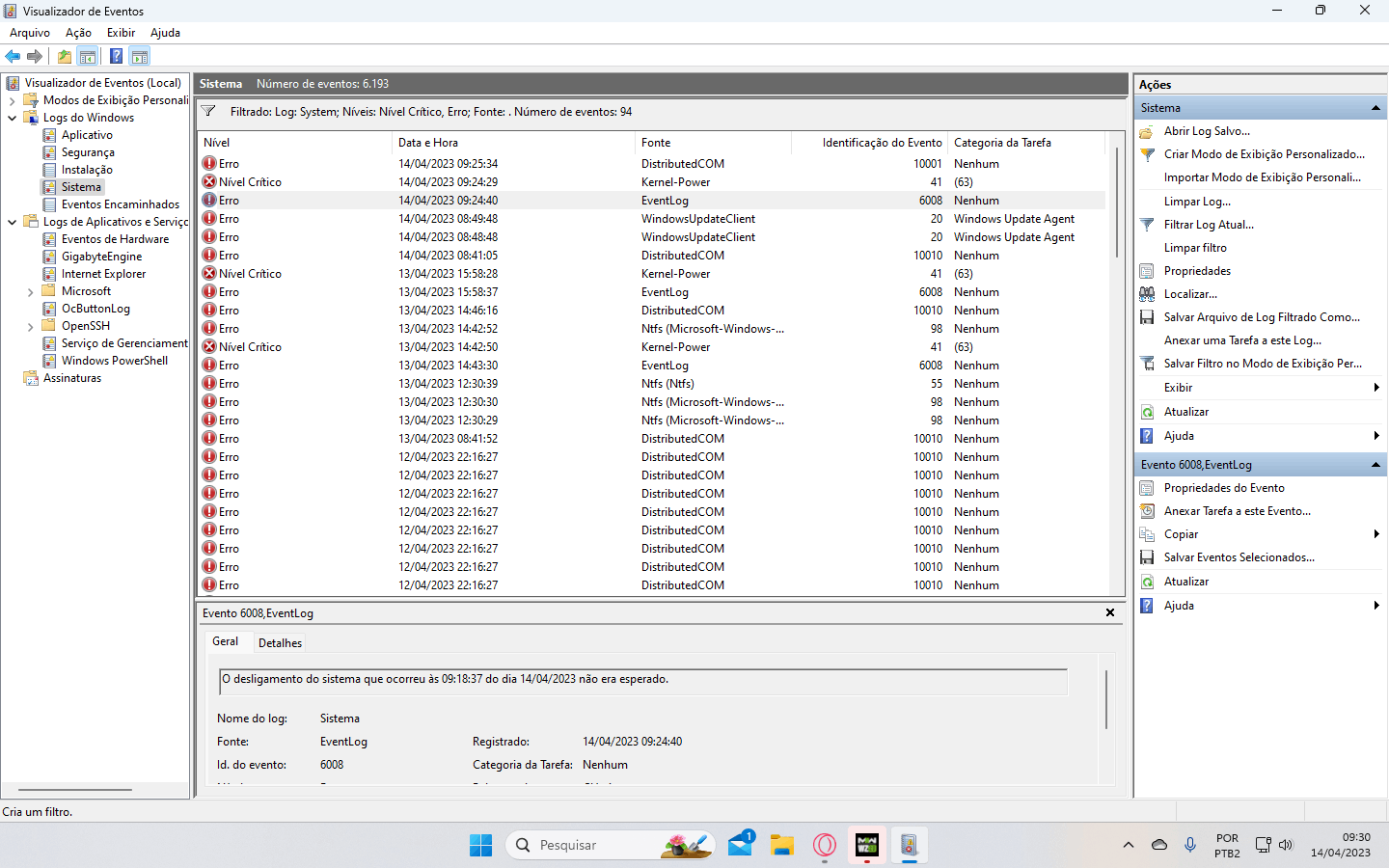Click Limpar Log action

click(1197, 202)
